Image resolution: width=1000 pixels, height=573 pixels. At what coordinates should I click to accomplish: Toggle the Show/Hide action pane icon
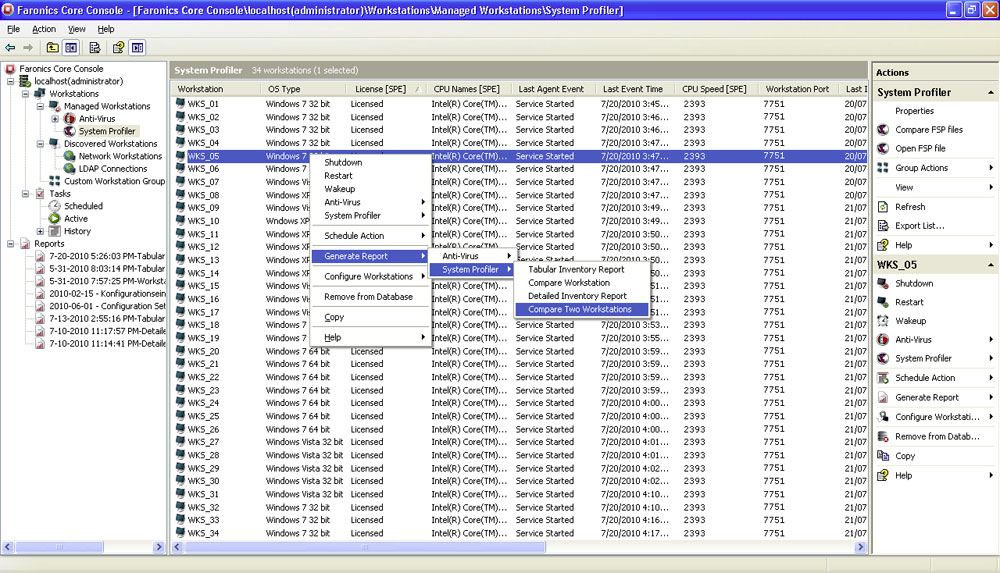[x=138, y=48]
